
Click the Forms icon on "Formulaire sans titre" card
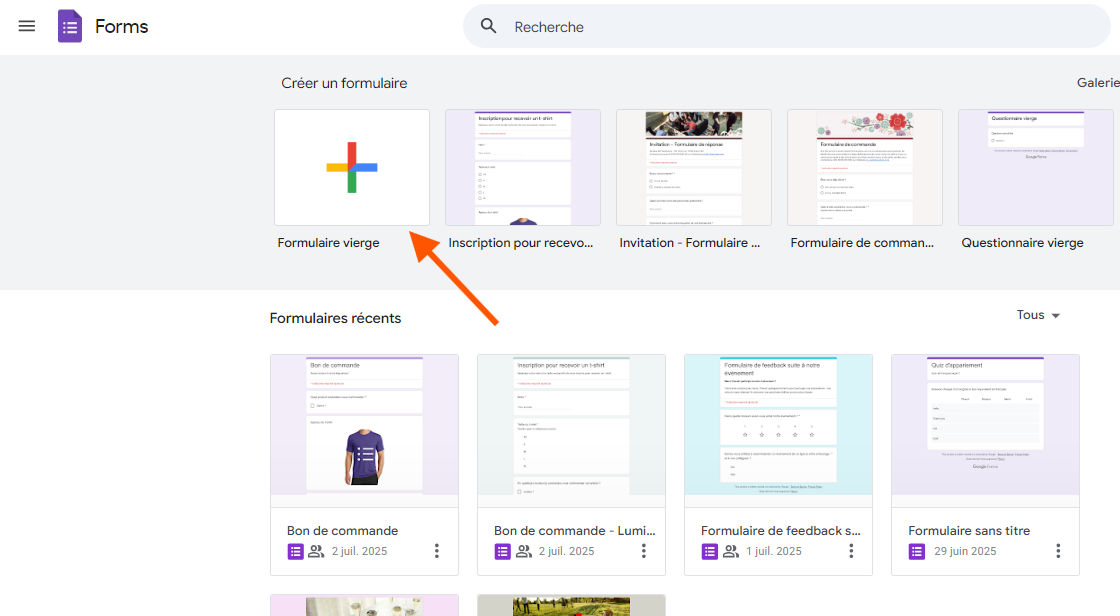pyautogui.click(x=916, y=551)
